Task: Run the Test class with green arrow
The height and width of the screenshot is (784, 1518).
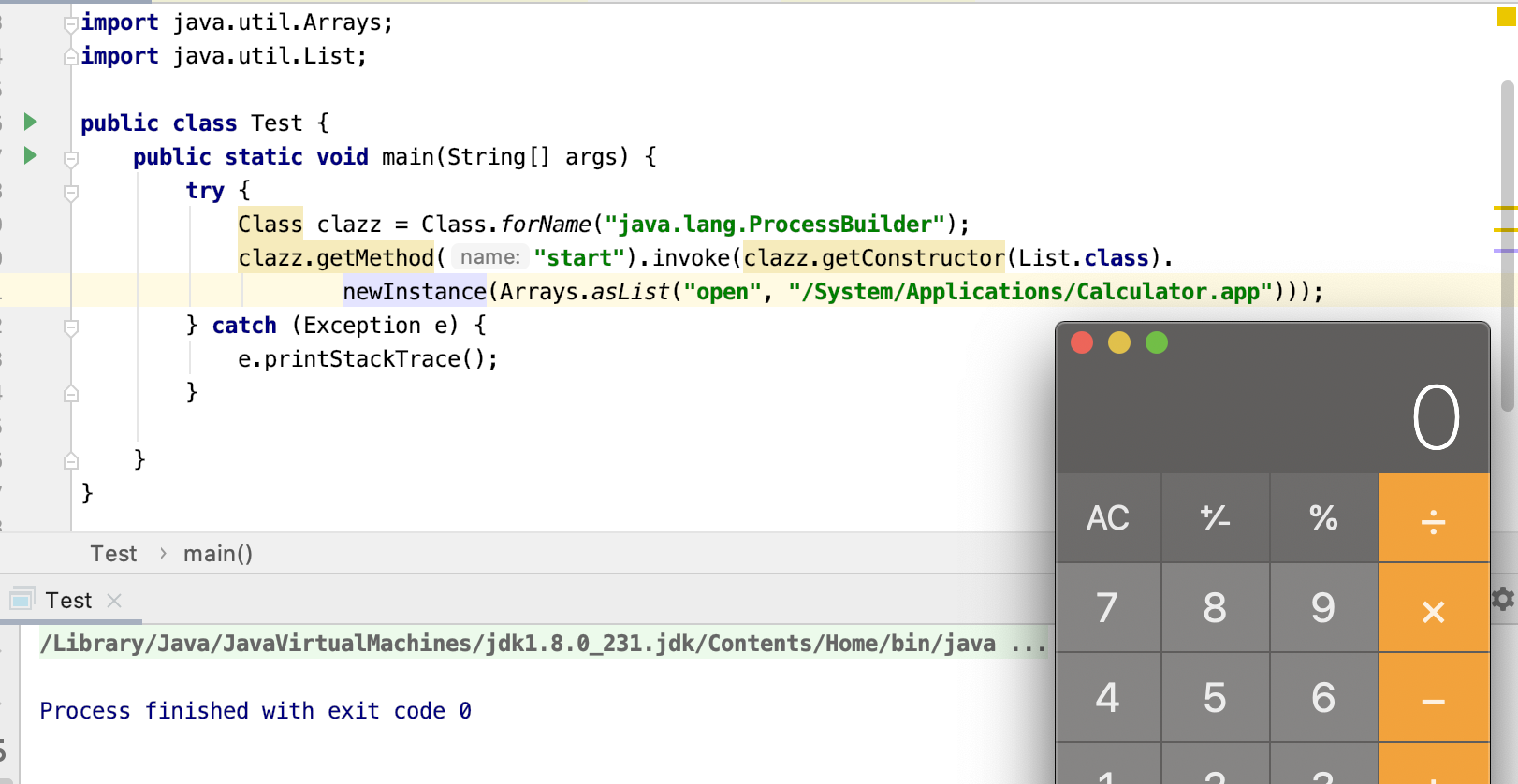Action: (x=30, y=122)
